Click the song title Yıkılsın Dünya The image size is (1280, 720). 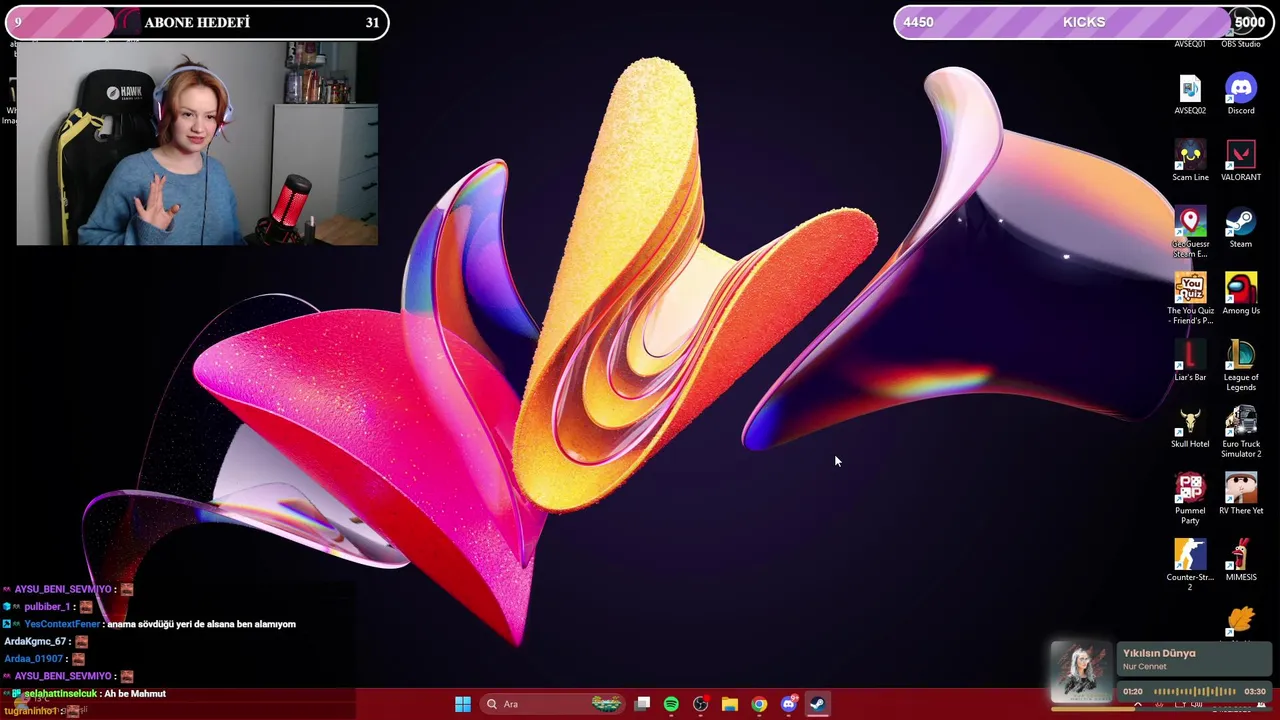pos(1159,653)
